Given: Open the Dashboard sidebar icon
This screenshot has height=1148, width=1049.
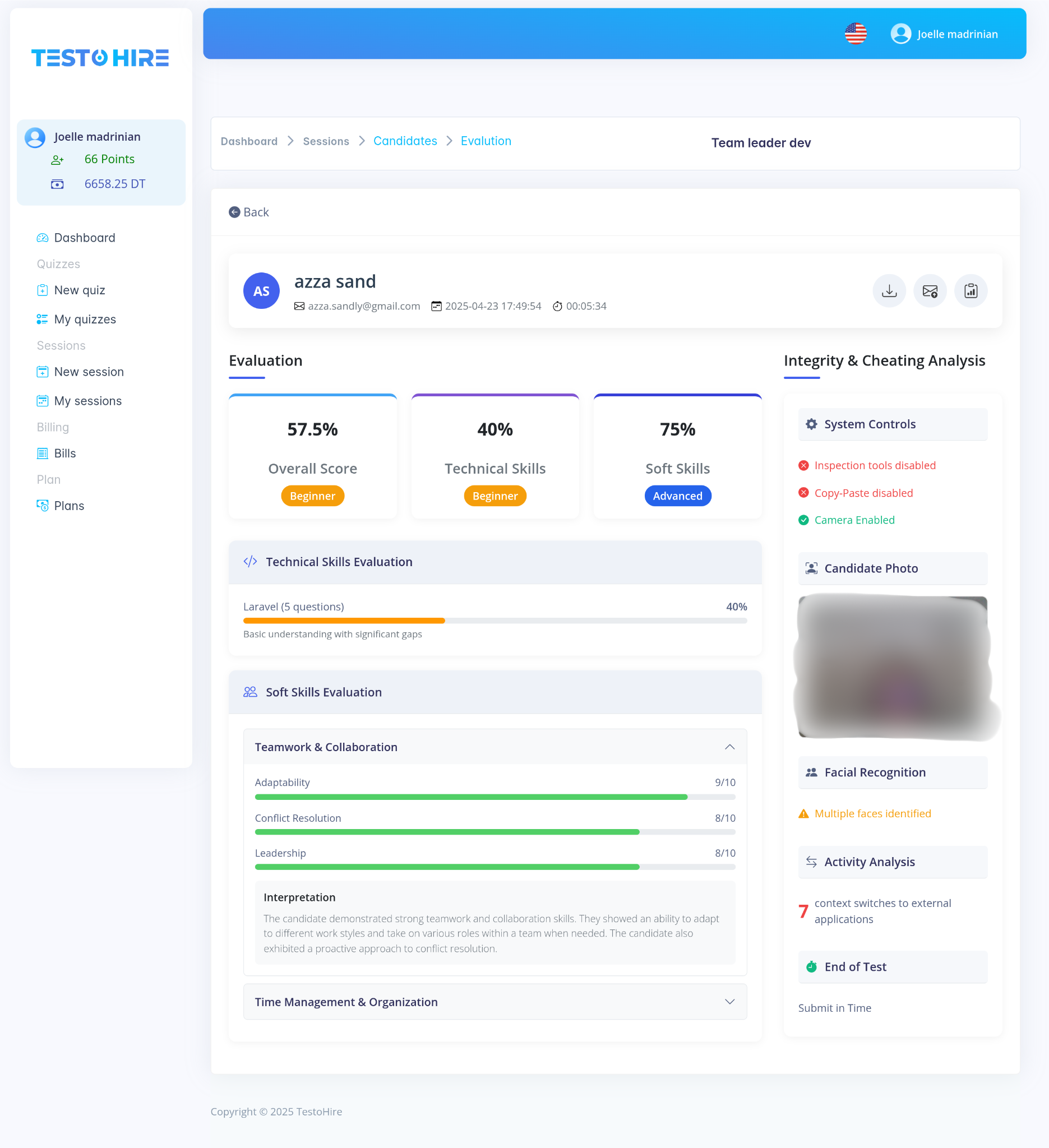Looking at the screenshot, I should point(42,238).
